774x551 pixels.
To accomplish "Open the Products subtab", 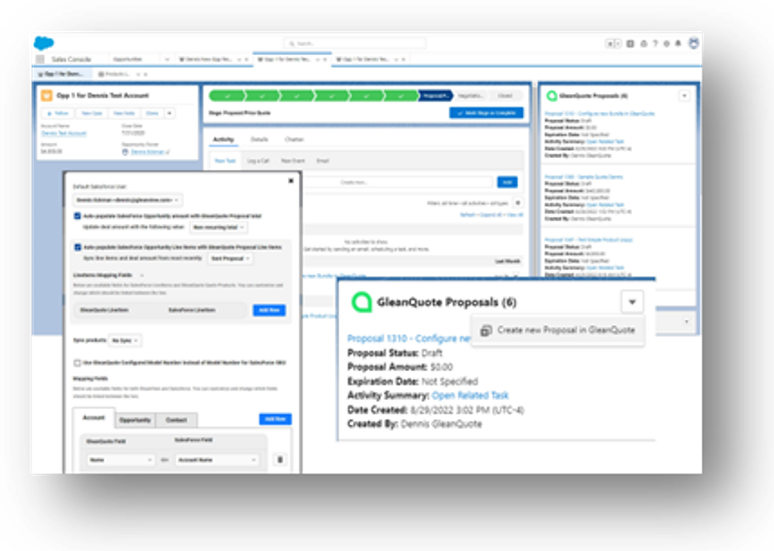I will pos(117,74).
